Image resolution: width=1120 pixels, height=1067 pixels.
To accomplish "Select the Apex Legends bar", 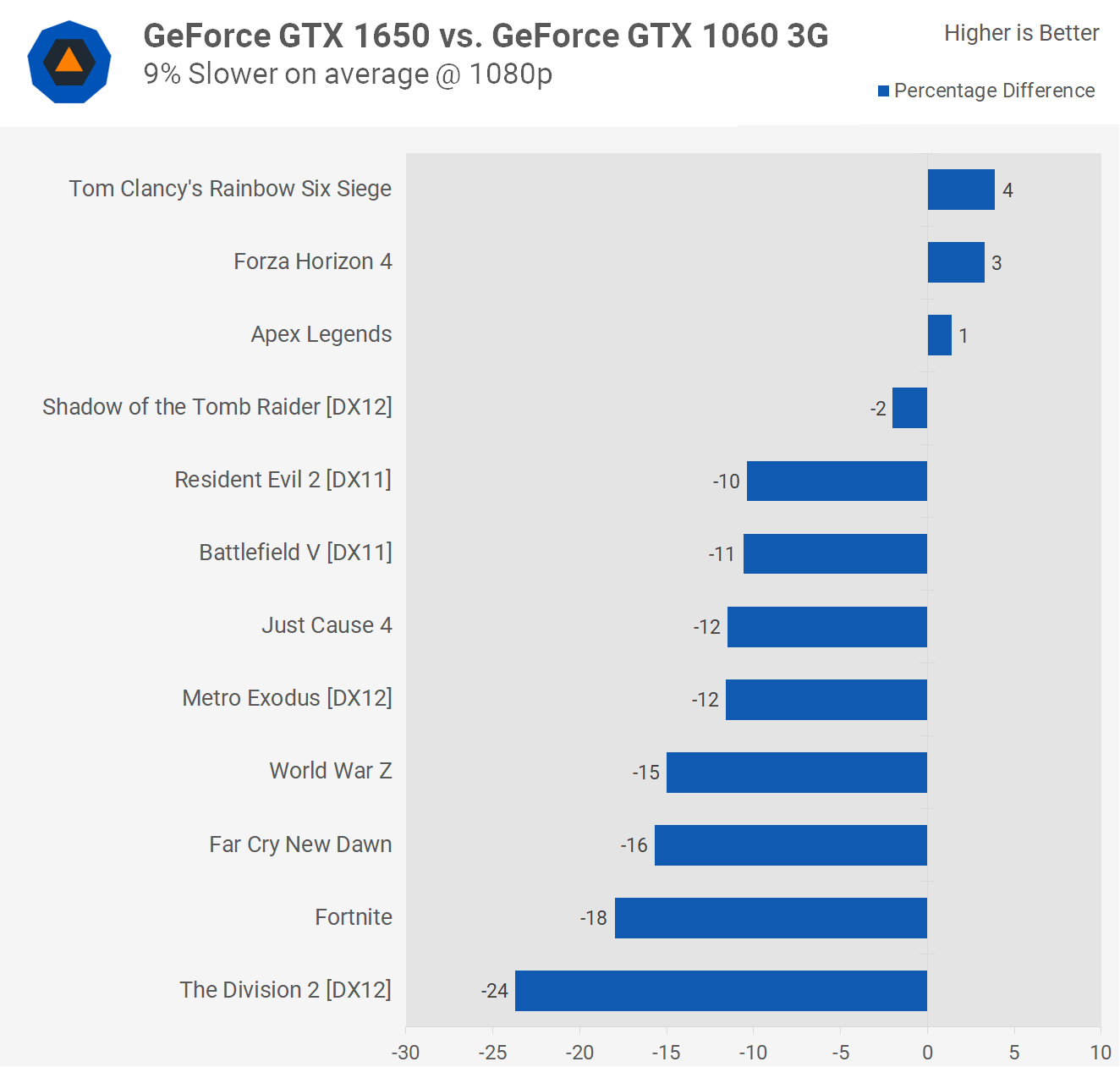I will coord(939,335).
